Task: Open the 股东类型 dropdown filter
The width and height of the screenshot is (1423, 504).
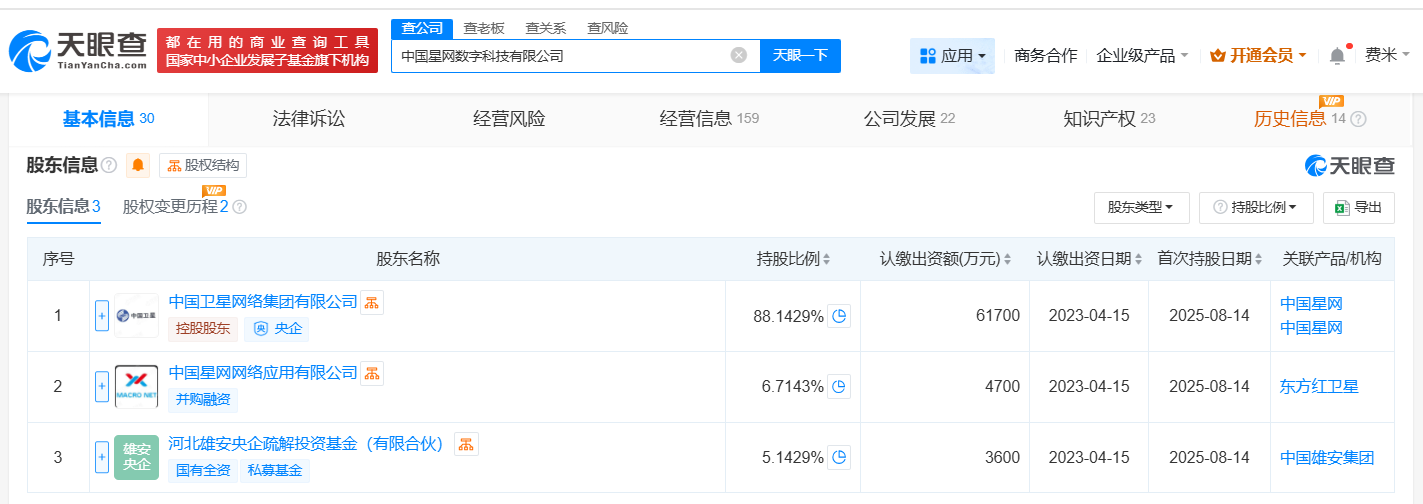Action: click(1140, 207)
